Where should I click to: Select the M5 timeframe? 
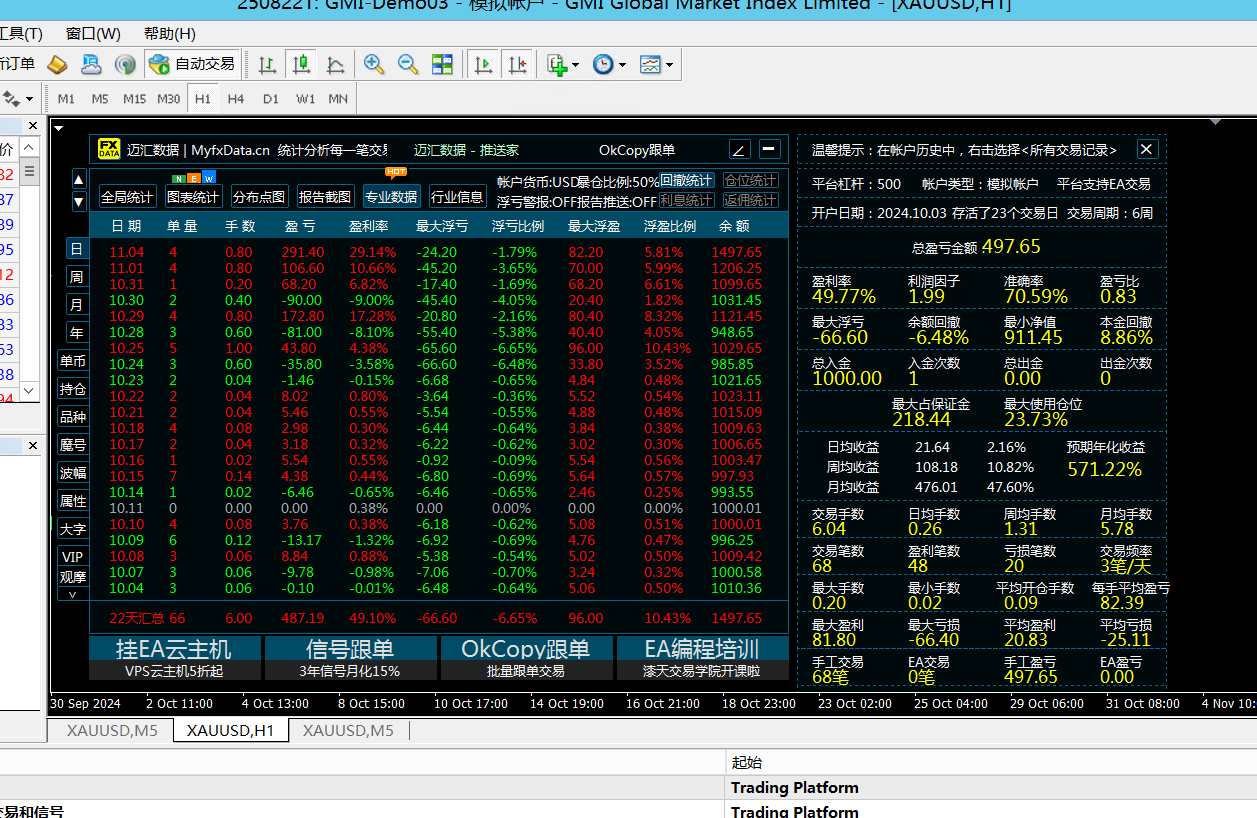point(100,99)
